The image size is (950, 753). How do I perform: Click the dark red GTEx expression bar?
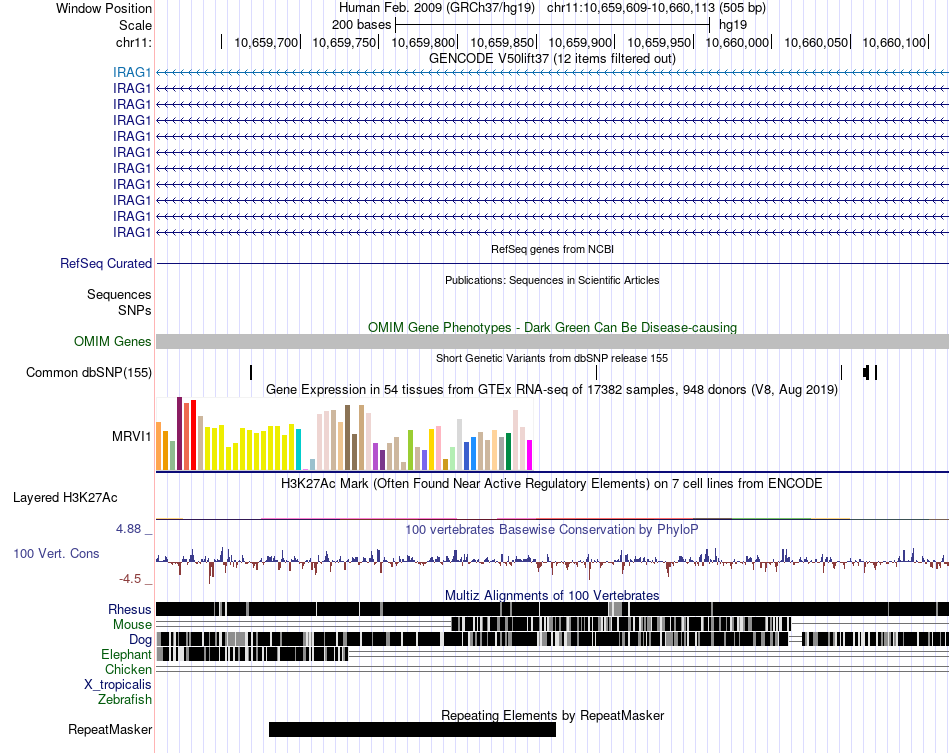pos(179,434)
